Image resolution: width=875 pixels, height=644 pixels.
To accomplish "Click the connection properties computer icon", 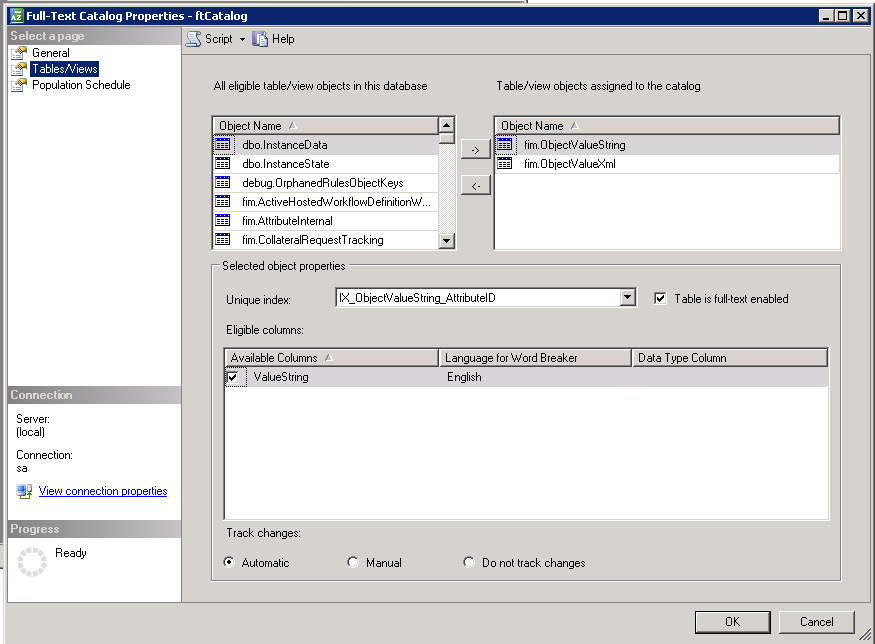I will click(24, 492).
